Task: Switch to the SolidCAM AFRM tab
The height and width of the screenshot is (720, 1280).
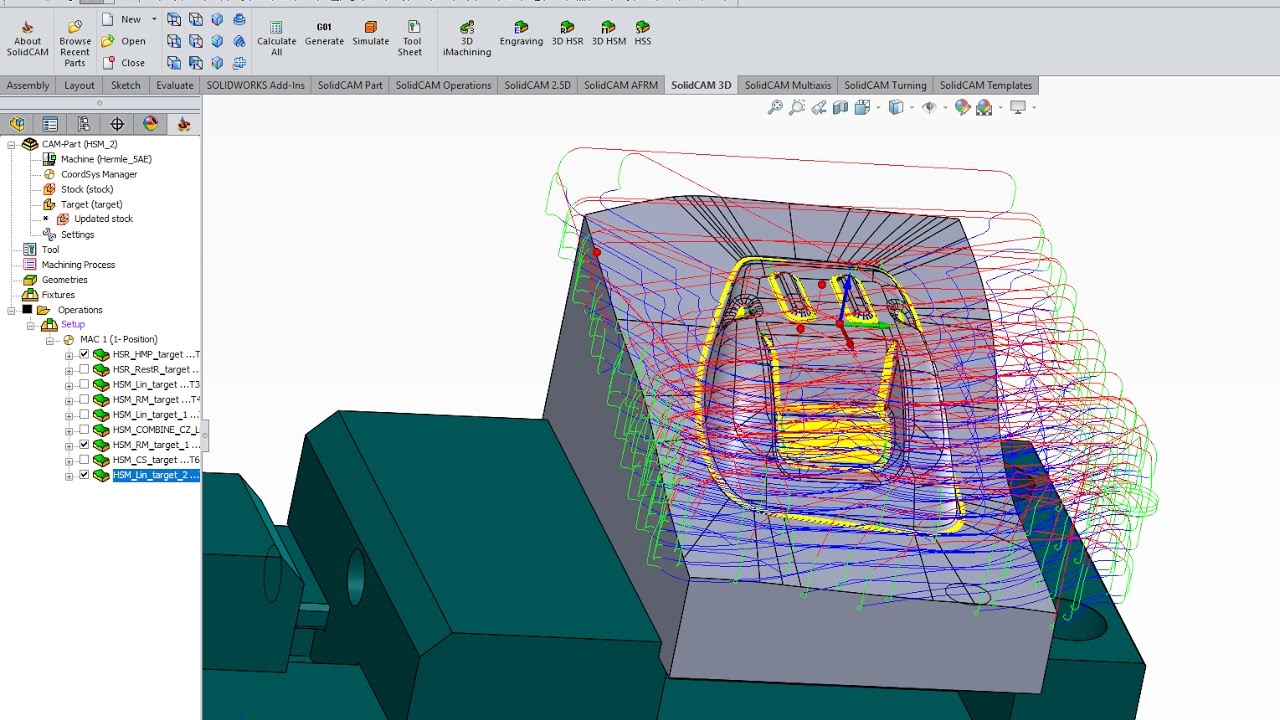Action: pos(621,85)
